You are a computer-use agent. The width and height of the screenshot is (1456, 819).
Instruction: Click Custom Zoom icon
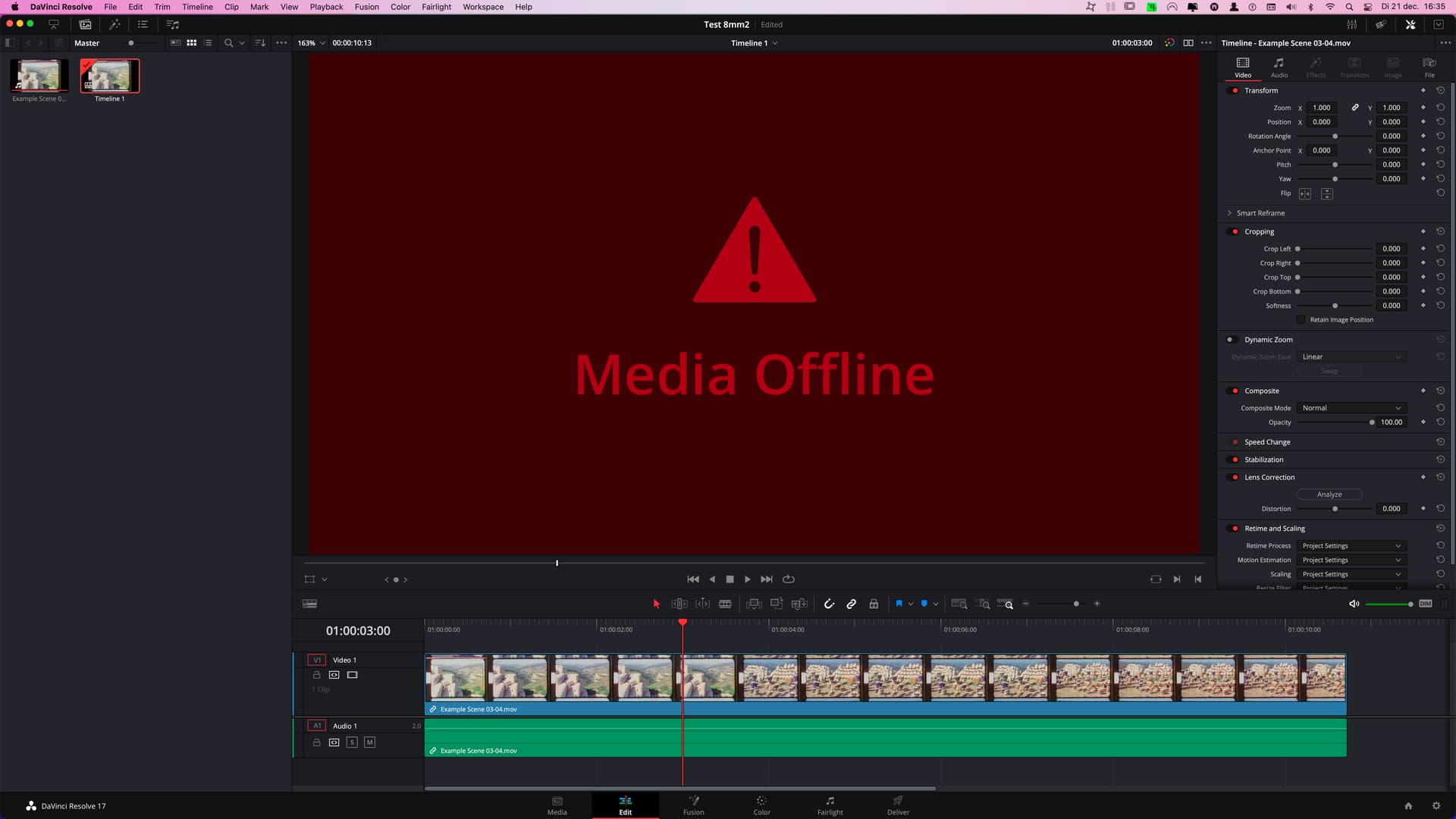1006,604
